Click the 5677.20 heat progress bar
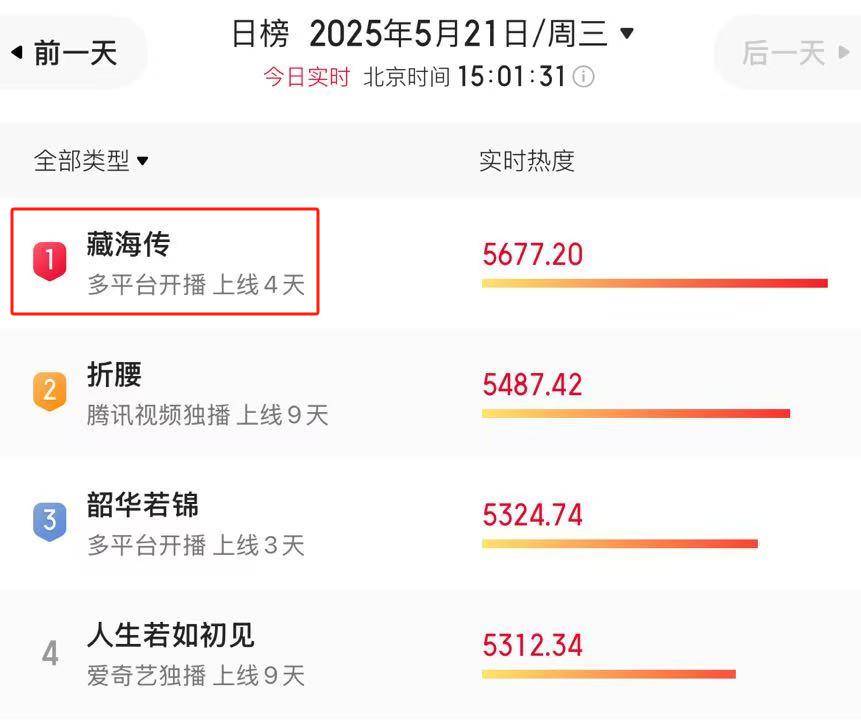 point(655,283)
